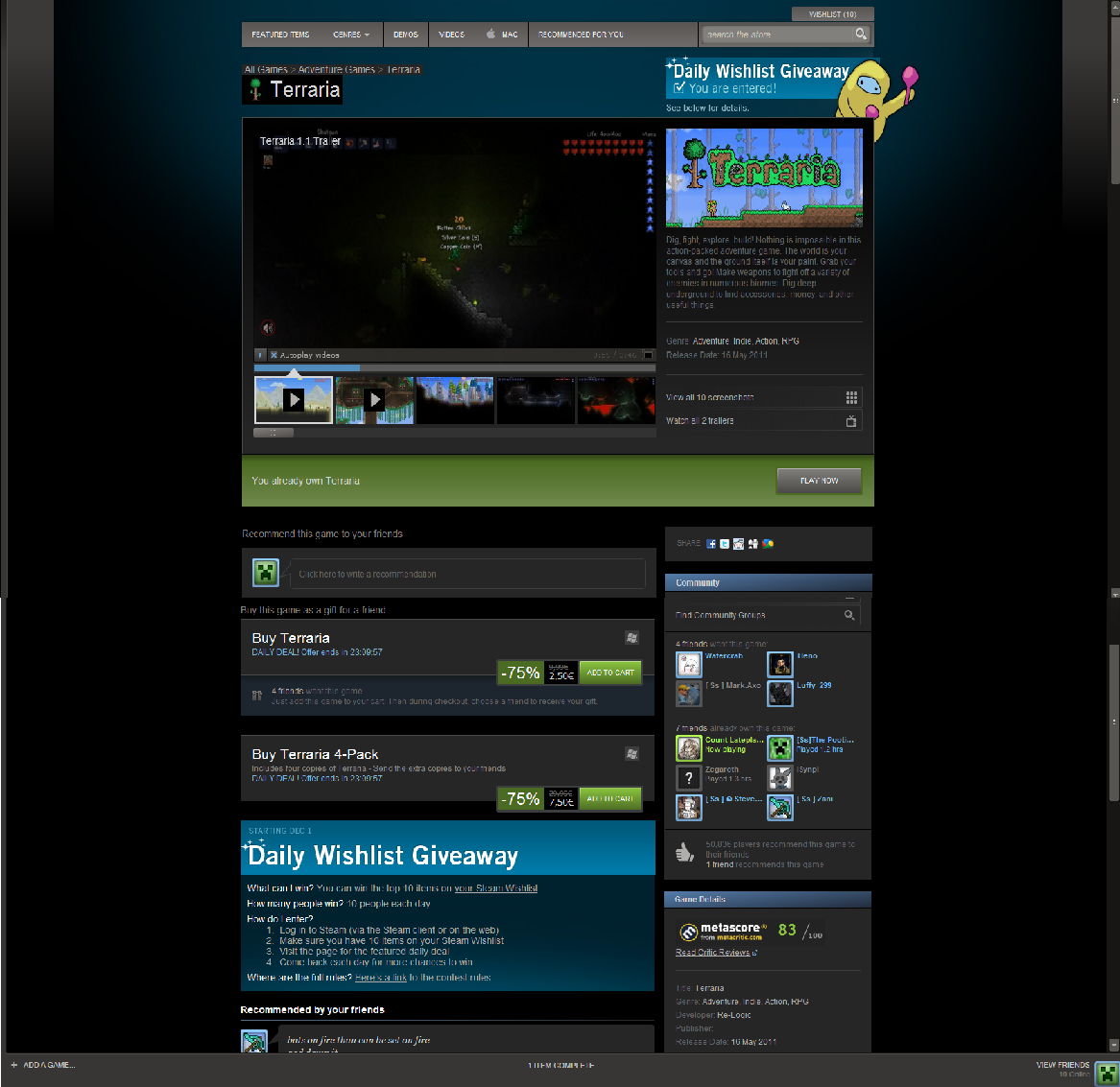Click the Windows icon on Terraria 4-Pack
This screenshot has height=1087, width=1120.
coord(632,754)
